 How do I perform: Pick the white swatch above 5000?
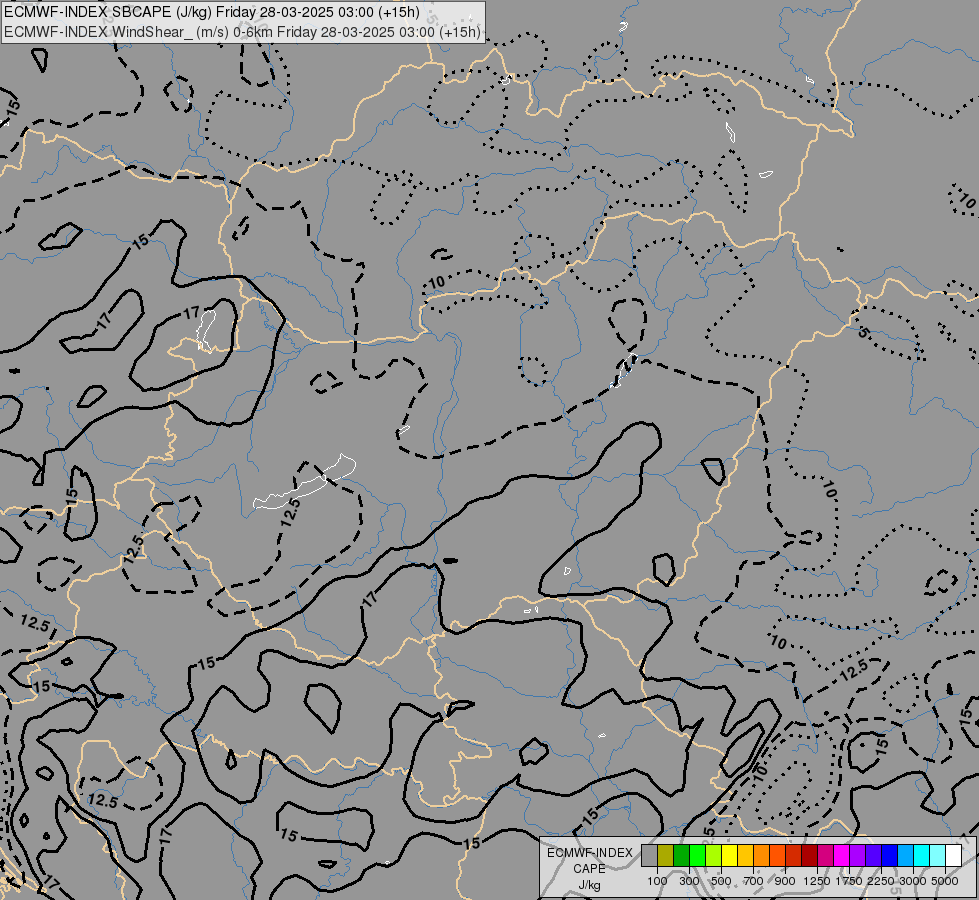(954, 855)
